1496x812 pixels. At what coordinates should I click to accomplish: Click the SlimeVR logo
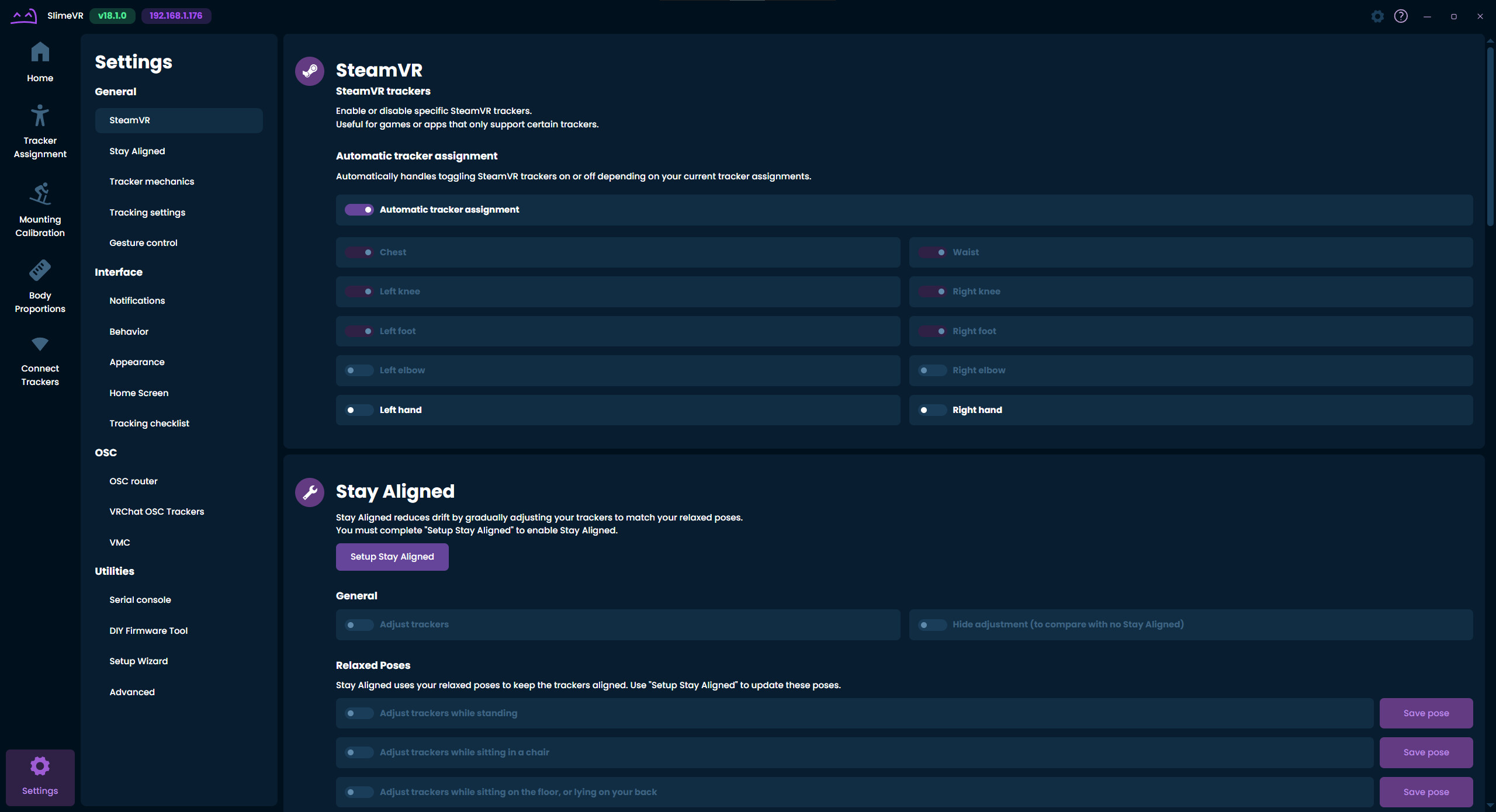(23, 16)
